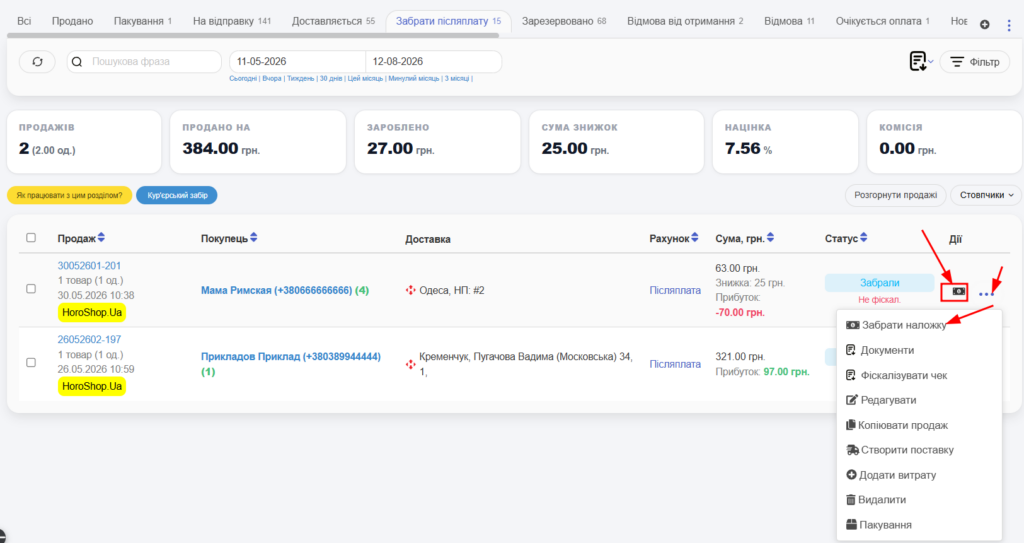Viewport: 1024px width, 543px height.
Task: Select the 30 днів date shortcut
Action: tap(331, 78)
